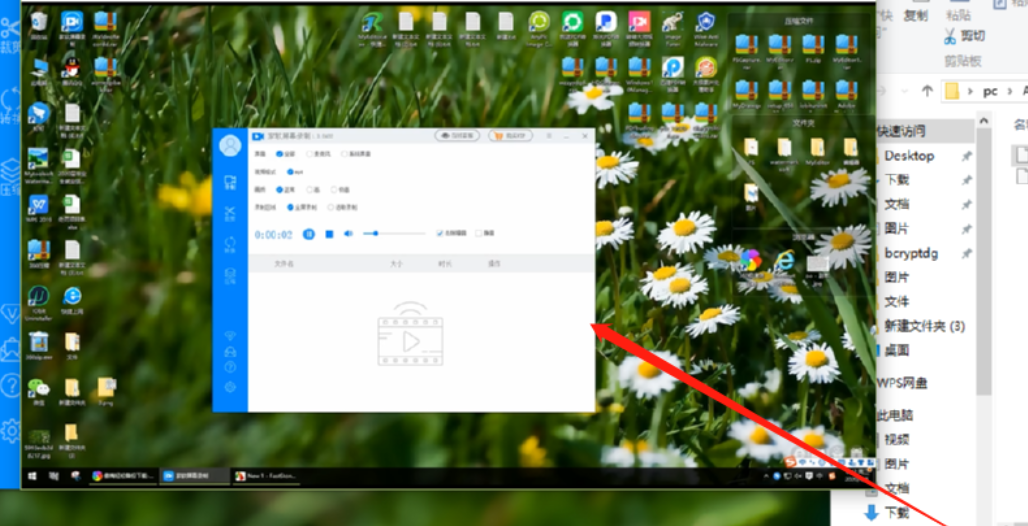
Task: Open 新建文件夹 (3) in Explorer sidebar
Action: tap(924, 326)
